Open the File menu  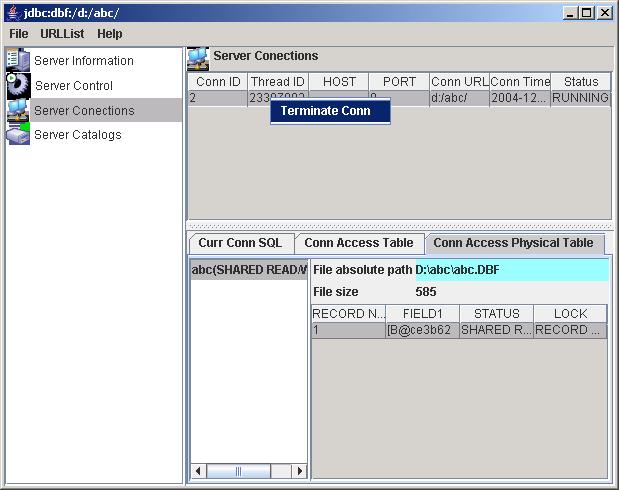[19, 34]
